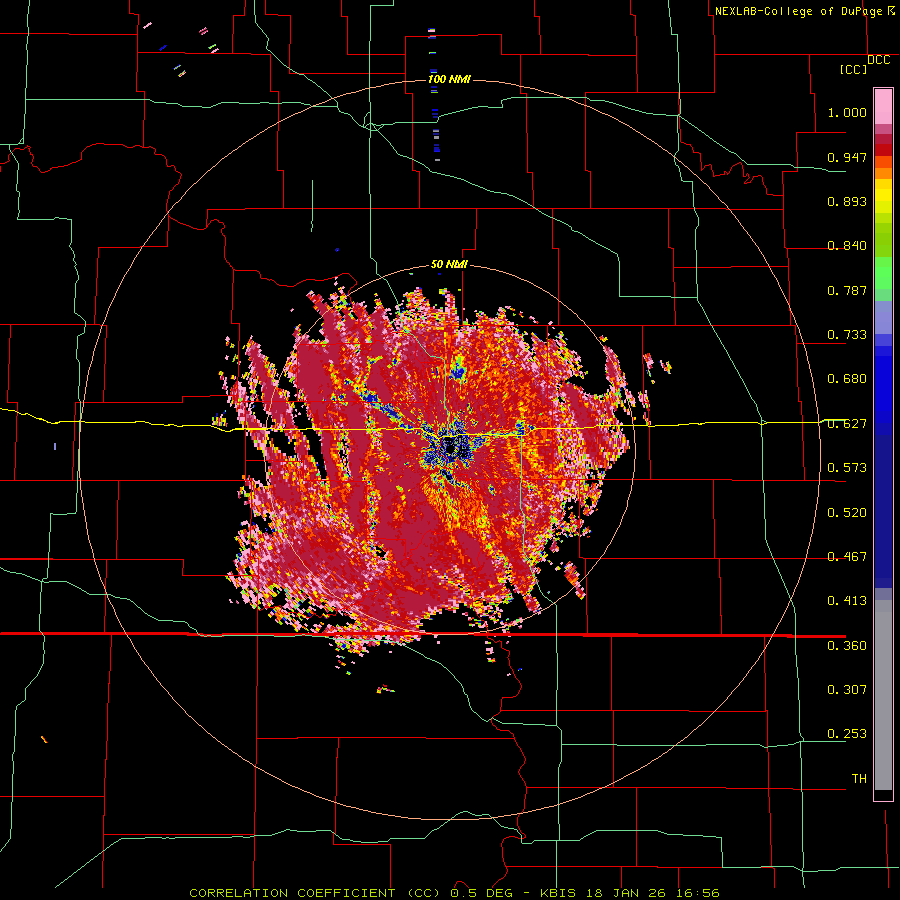Click the 100 NMI range ring label
The height and width of the screenshot is (900, 900).
(449, 79)
